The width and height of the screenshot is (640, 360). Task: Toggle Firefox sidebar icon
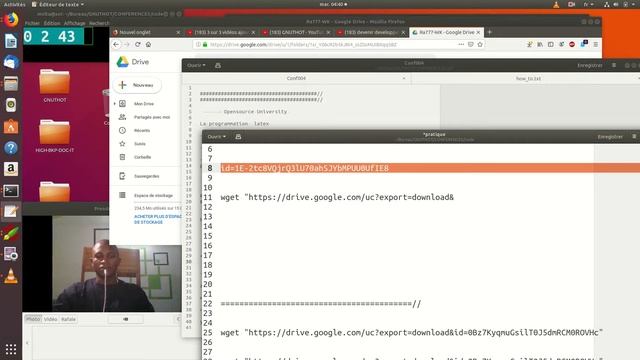(551, 44)
